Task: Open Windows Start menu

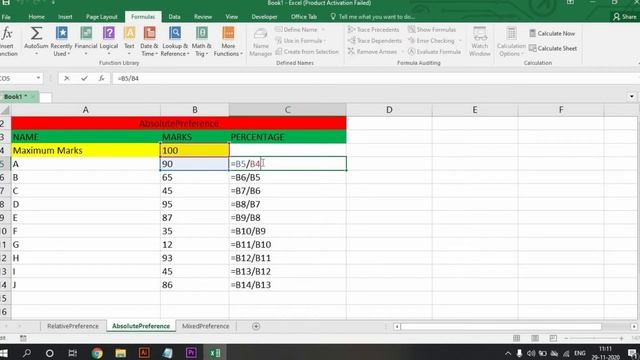Action: 4,353
